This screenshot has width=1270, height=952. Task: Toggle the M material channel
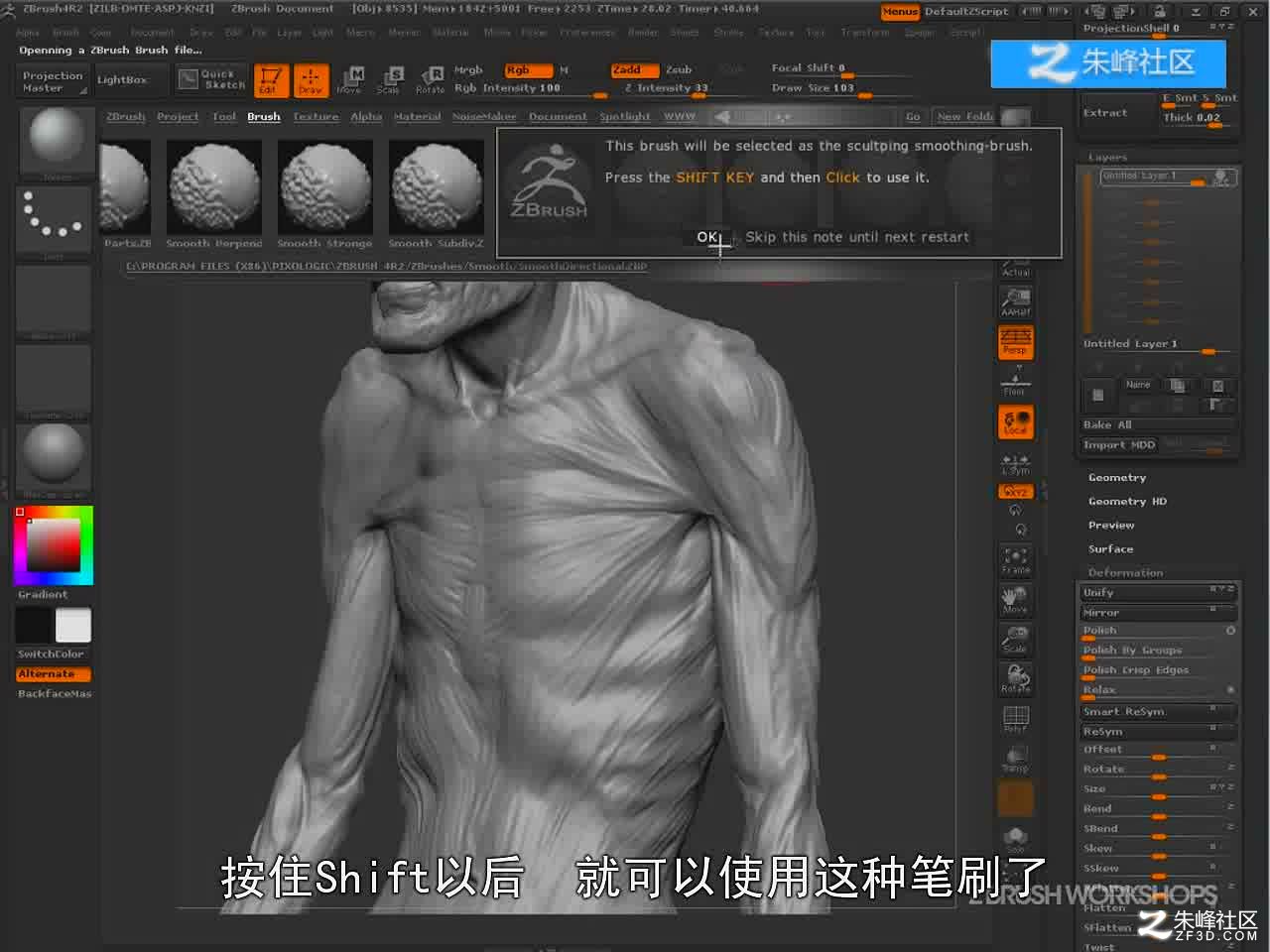click(564, 70)
